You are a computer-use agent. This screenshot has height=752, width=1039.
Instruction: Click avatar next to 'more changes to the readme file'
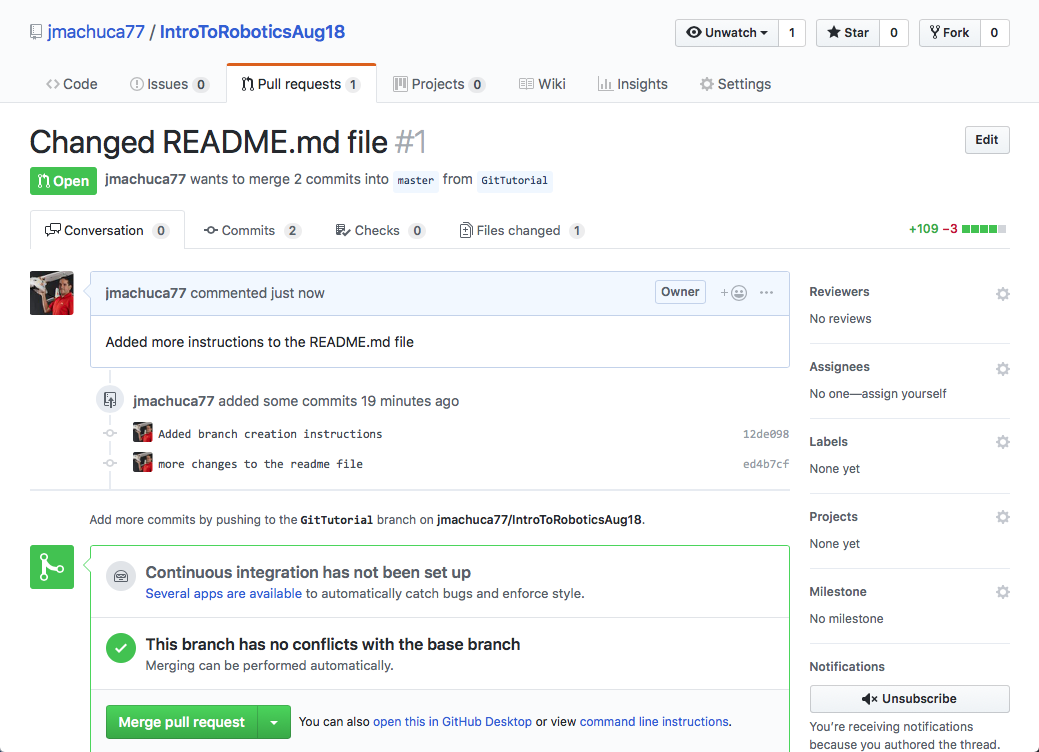coord(142,462)
